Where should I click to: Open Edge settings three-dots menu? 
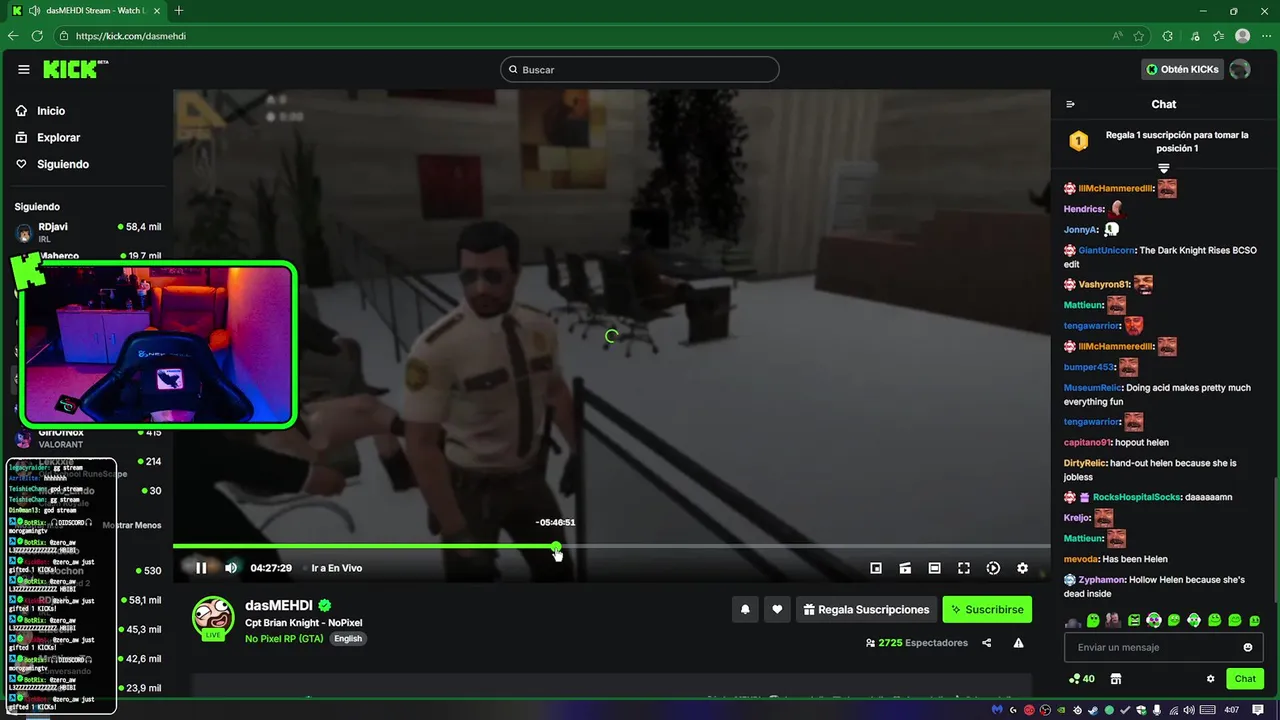click(1267, 36)
